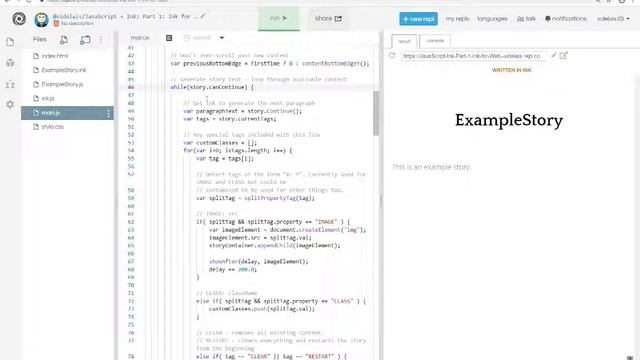Viewport: 640px width, 360px height.
Task: Follow the WRITTEN IN INK link
Action: 511,70
